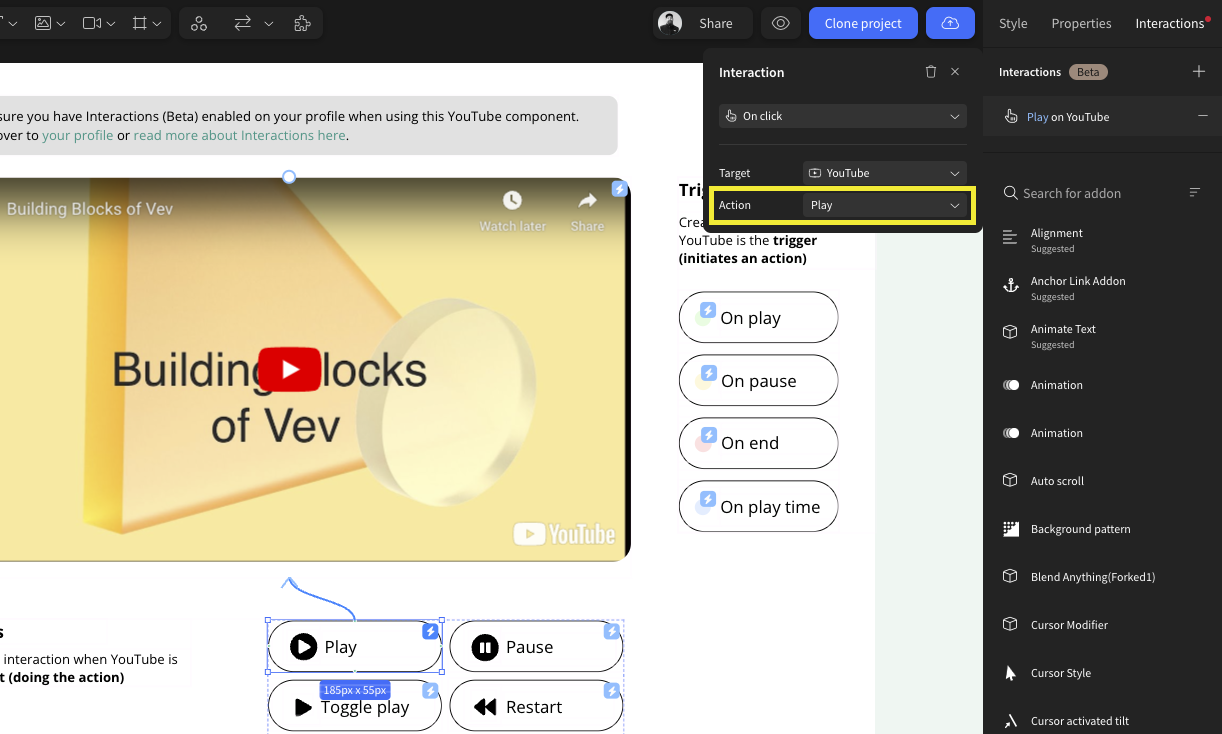The image size is (1222, 734).
Task: Click the Clone project button
Action: tap(863, 23)
